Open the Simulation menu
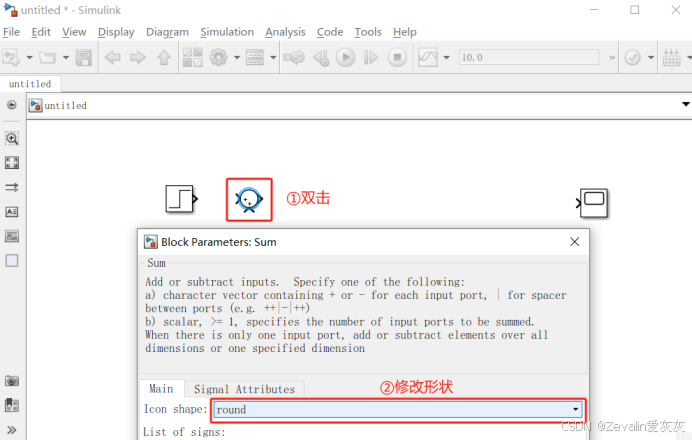692x440 pixels. (x=227, y=32)
